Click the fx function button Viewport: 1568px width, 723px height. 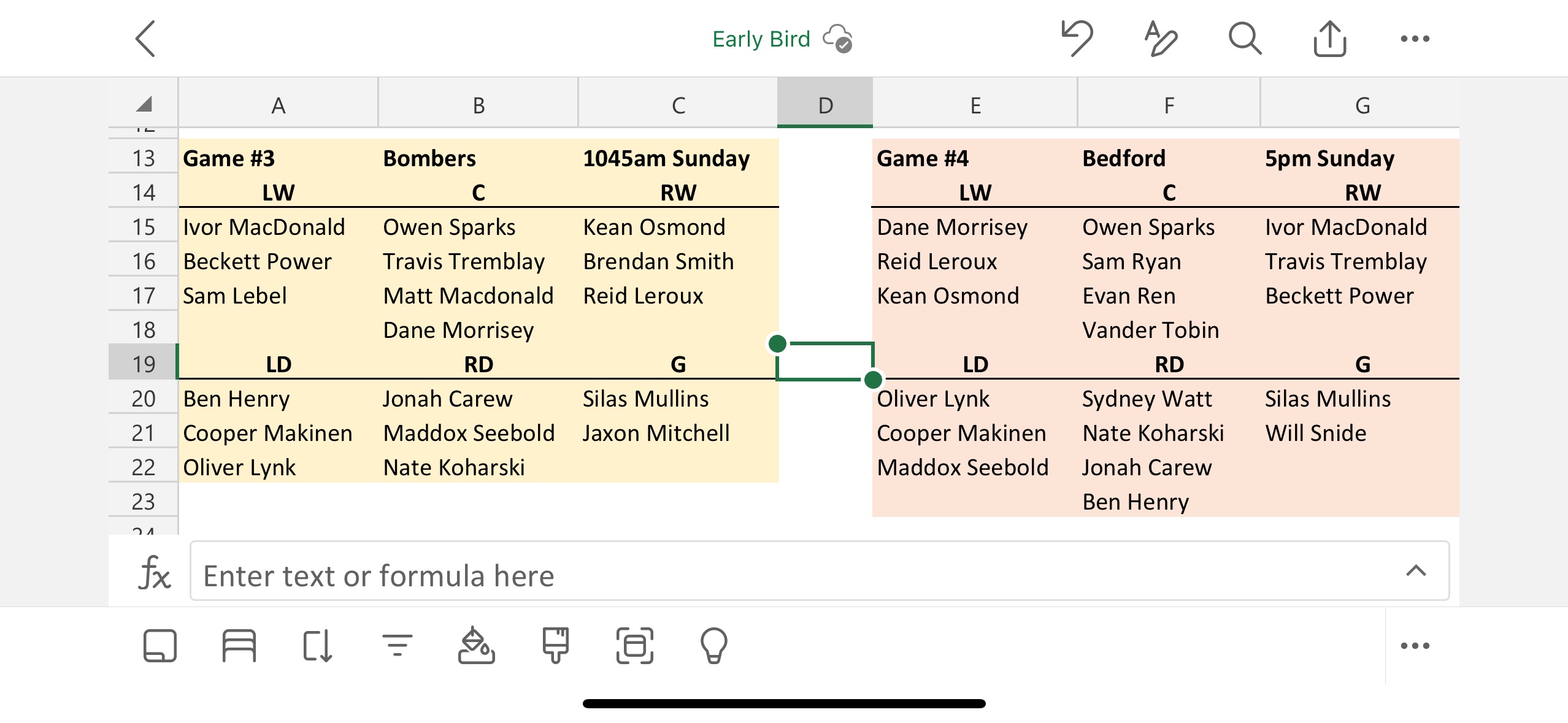[153, 573]
